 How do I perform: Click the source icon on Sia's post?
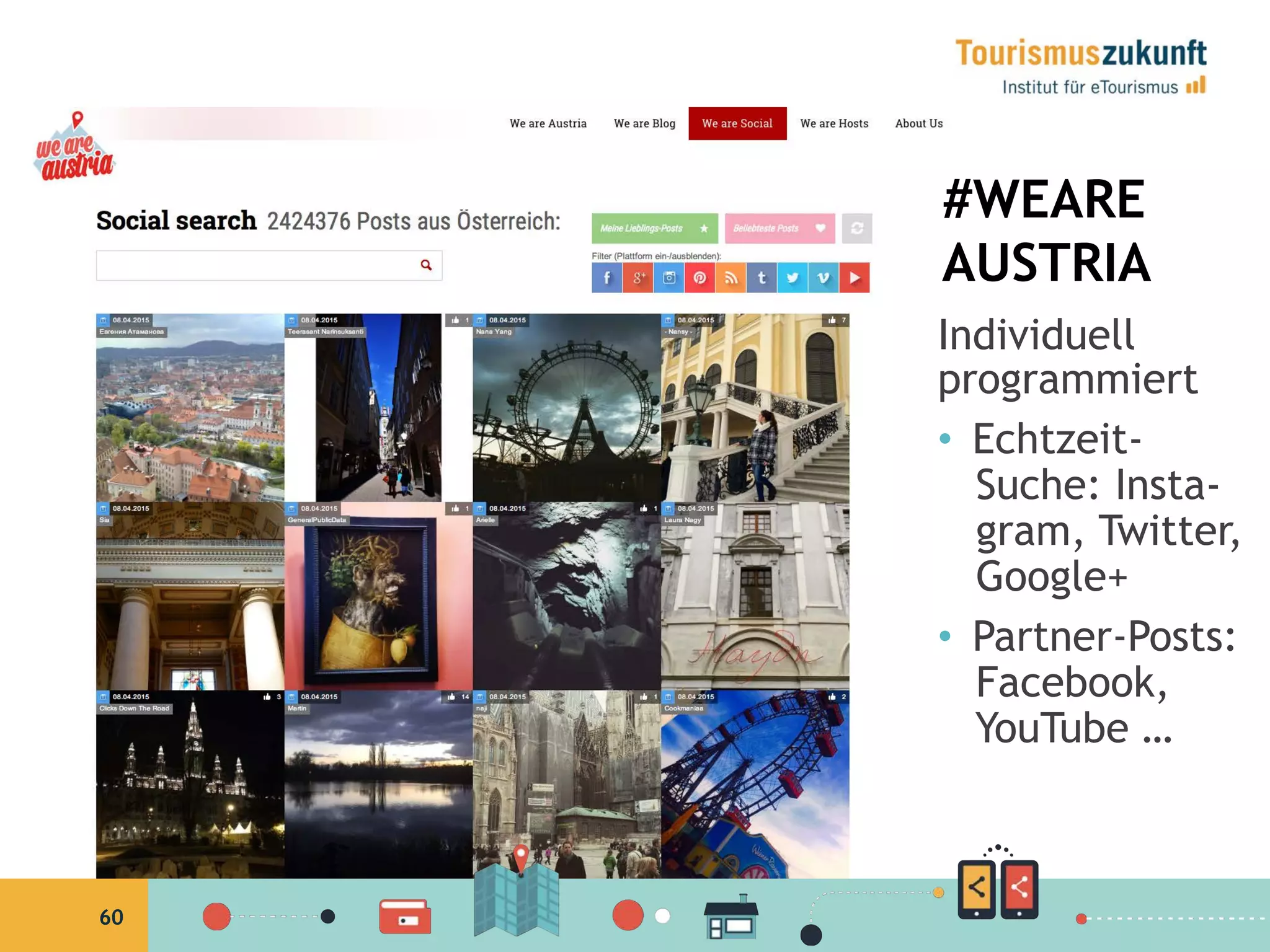point(103,508)
